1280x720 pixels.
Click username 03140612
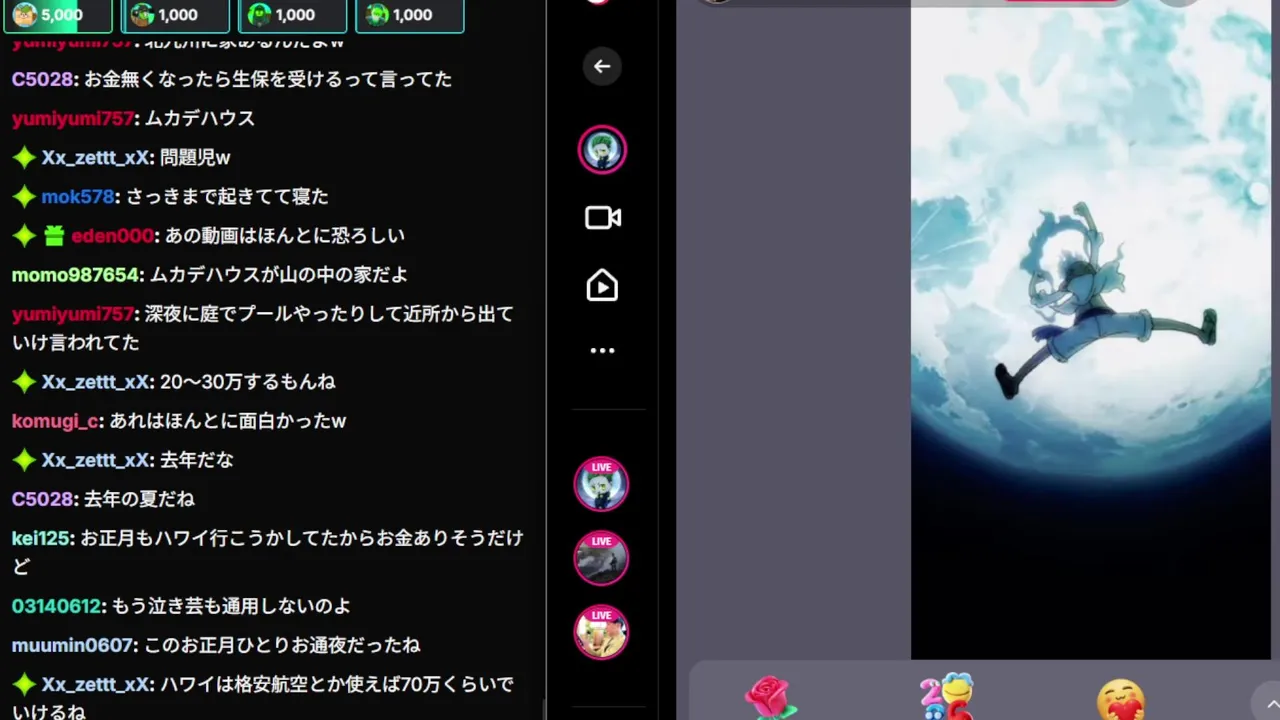pyautogui.click(x=56, y=606)
